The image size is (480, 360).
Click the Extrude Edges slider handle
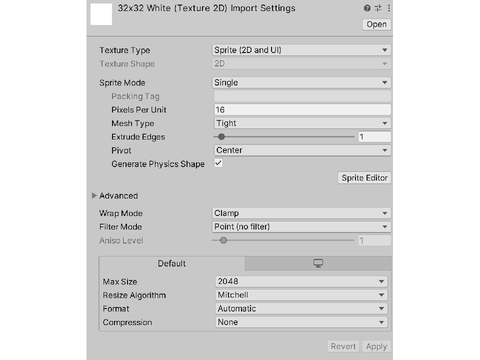pos(221,137)
